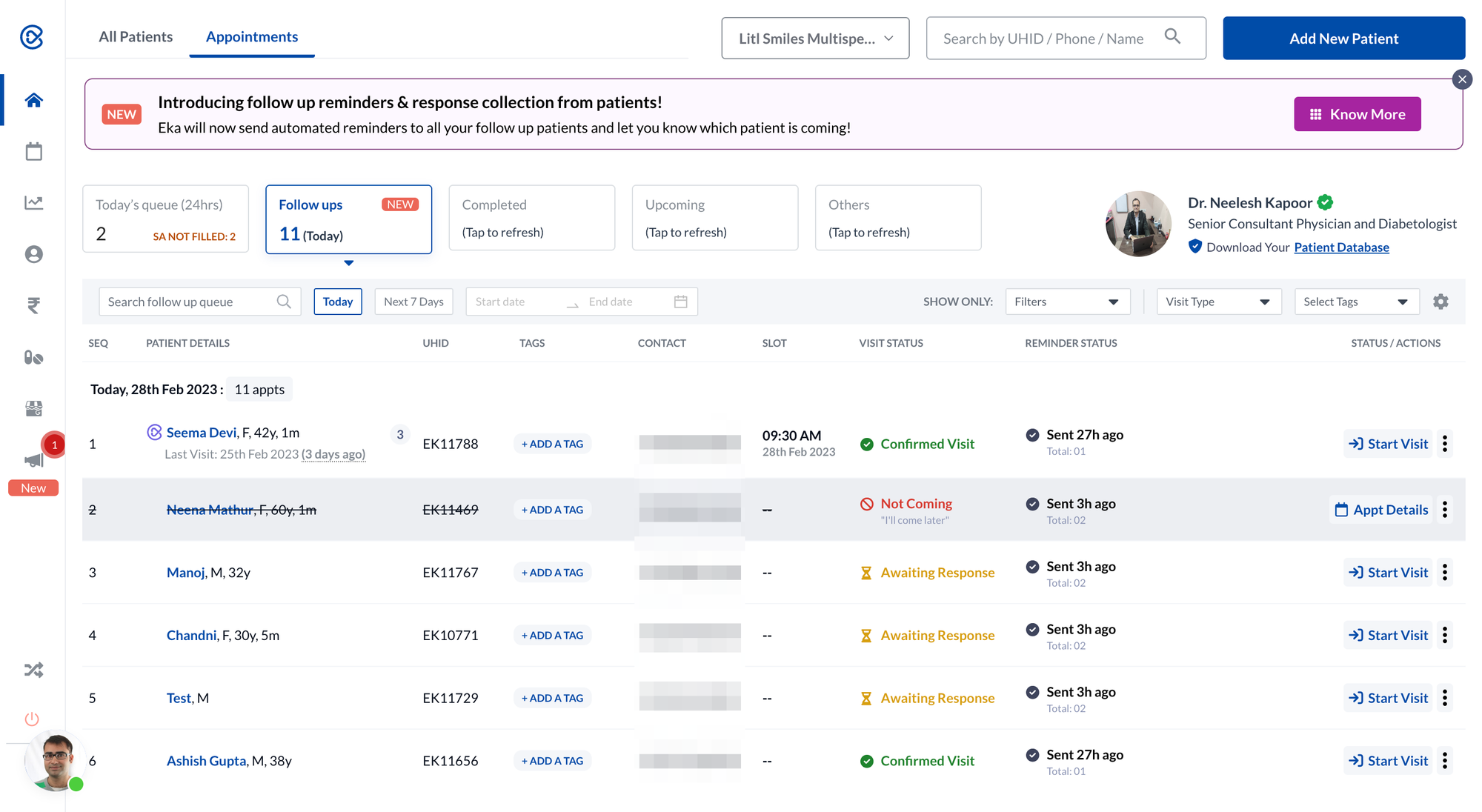Select the Next 7 Days filter
This screenshot has height=812, width=1482.
(x=413, y=302)
